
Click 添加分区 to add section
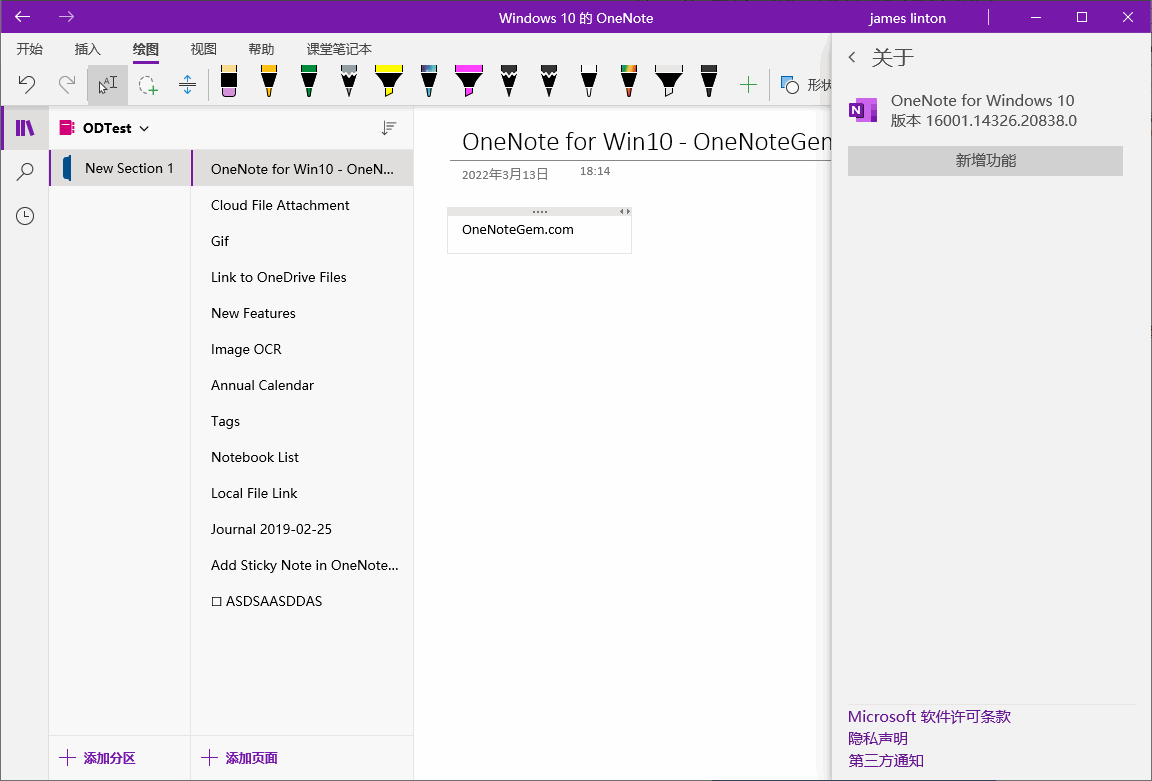(97, 758)
